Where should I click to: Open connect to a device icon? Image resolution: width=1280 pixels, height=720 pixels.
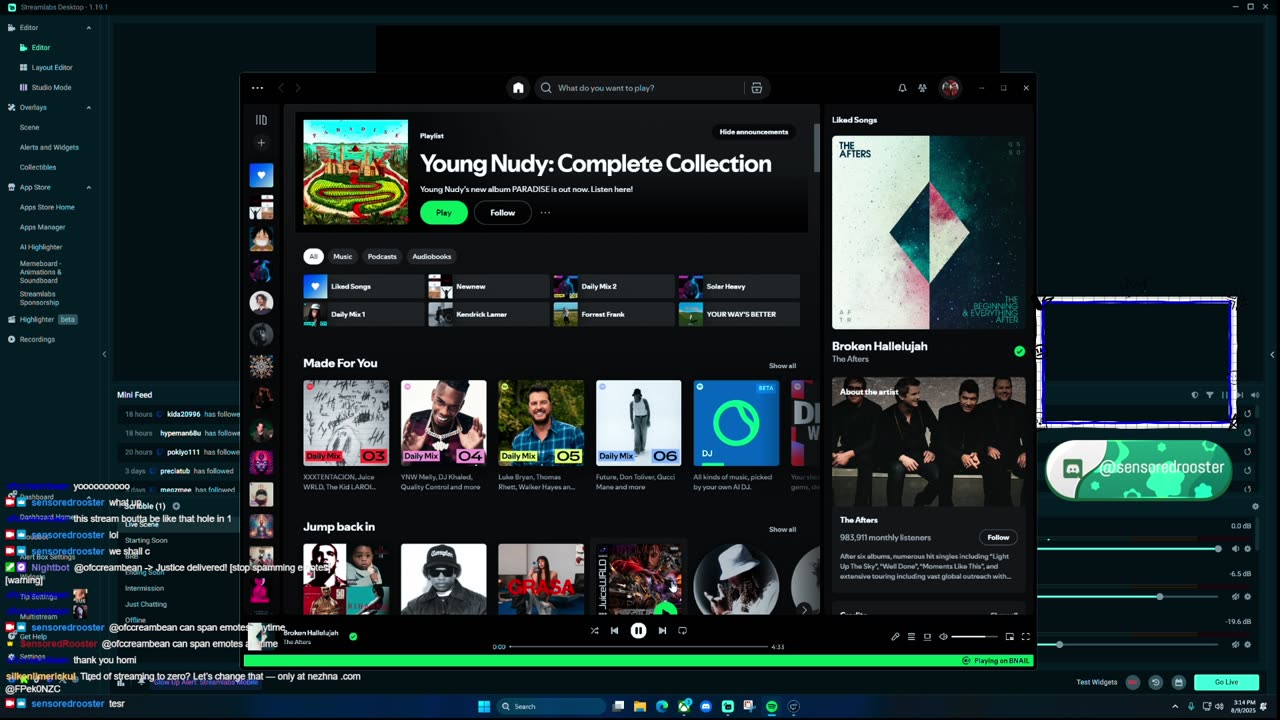(927, 637)
